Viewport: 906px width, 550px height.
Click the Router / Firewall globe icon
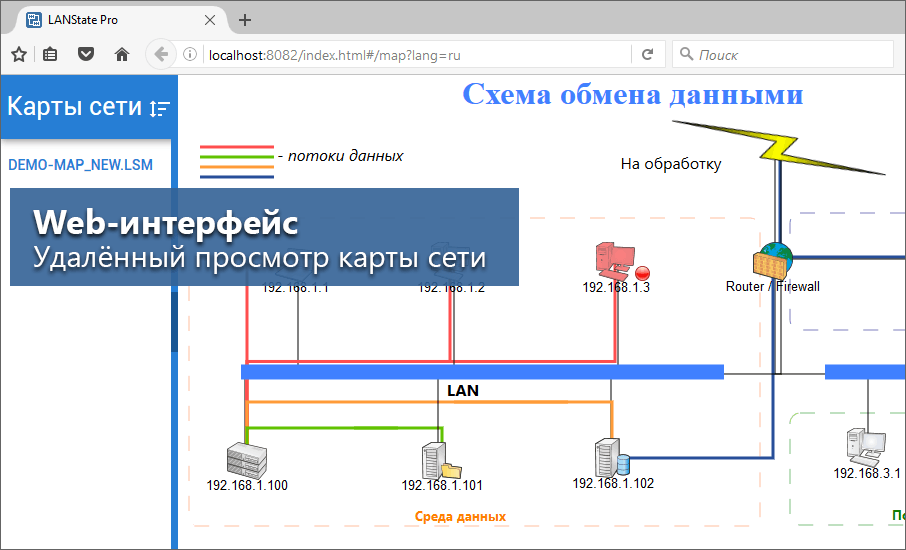[773, 259]
